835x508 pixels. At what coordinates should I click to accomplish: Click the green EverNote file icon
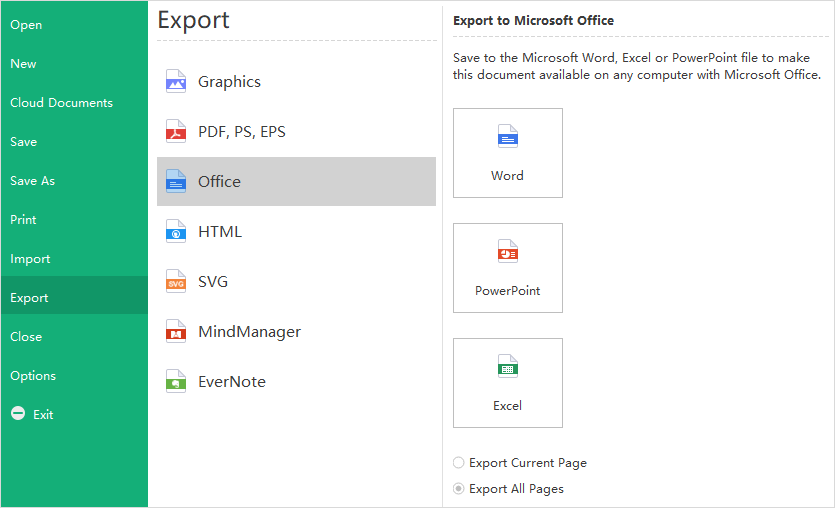[176, 382]
